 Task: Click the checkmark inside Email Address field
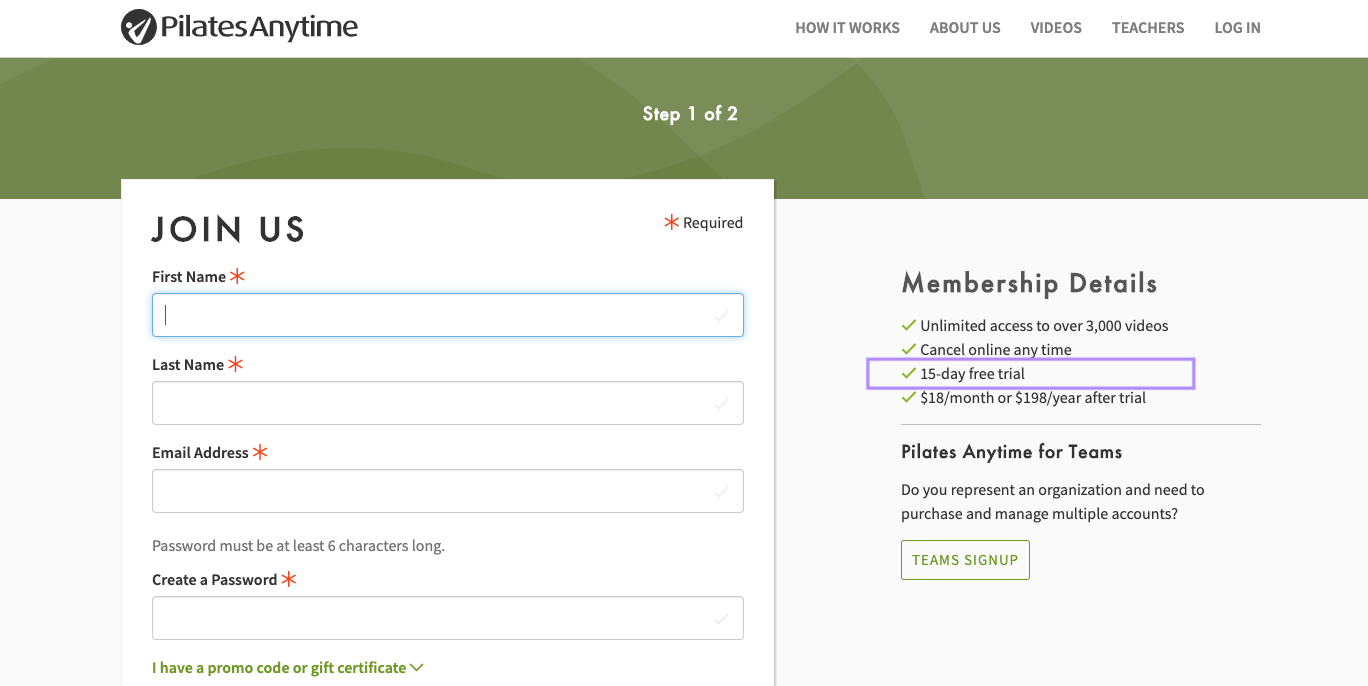click(720, 492)
